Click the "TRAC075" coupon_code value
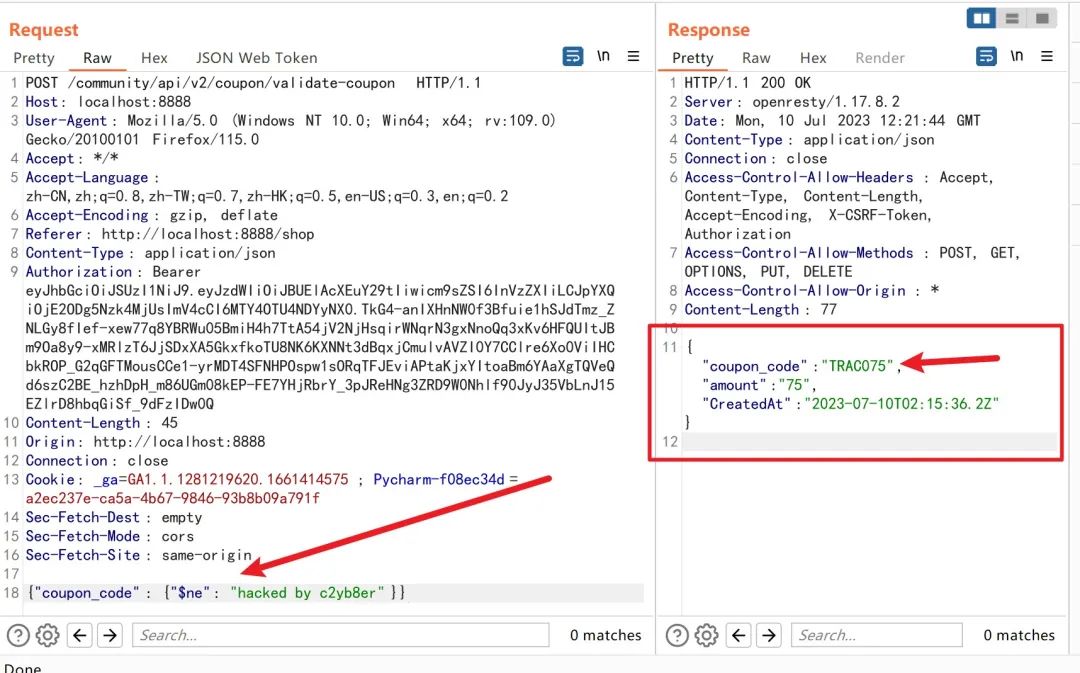This screenshot has height=673, width=1080. 858,366
